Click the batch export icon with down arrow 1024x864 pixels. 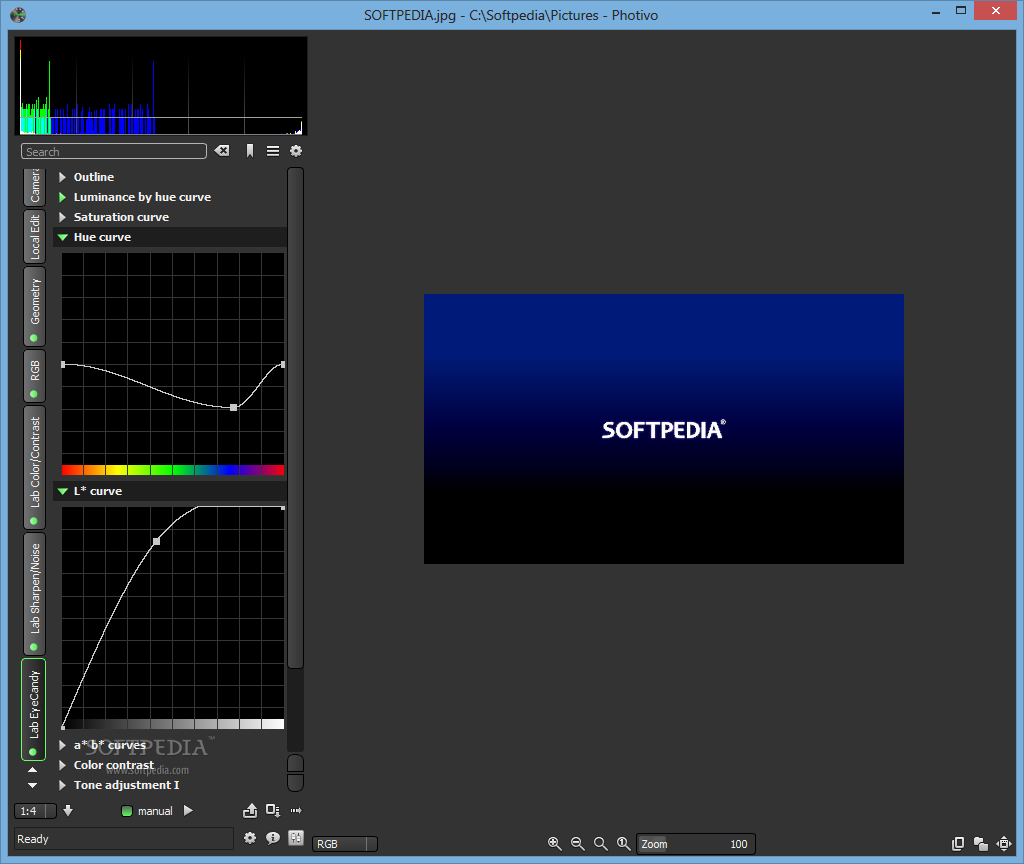click(273, 810)
